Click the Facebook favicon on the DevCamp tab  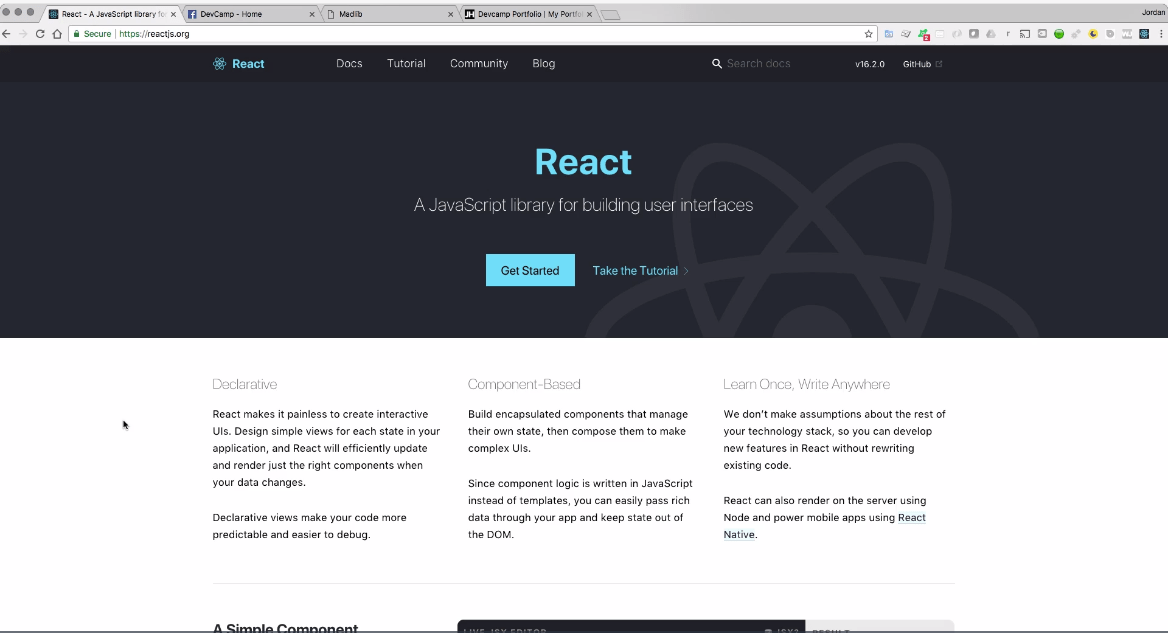pyautogui.click(x=192, y=14)
